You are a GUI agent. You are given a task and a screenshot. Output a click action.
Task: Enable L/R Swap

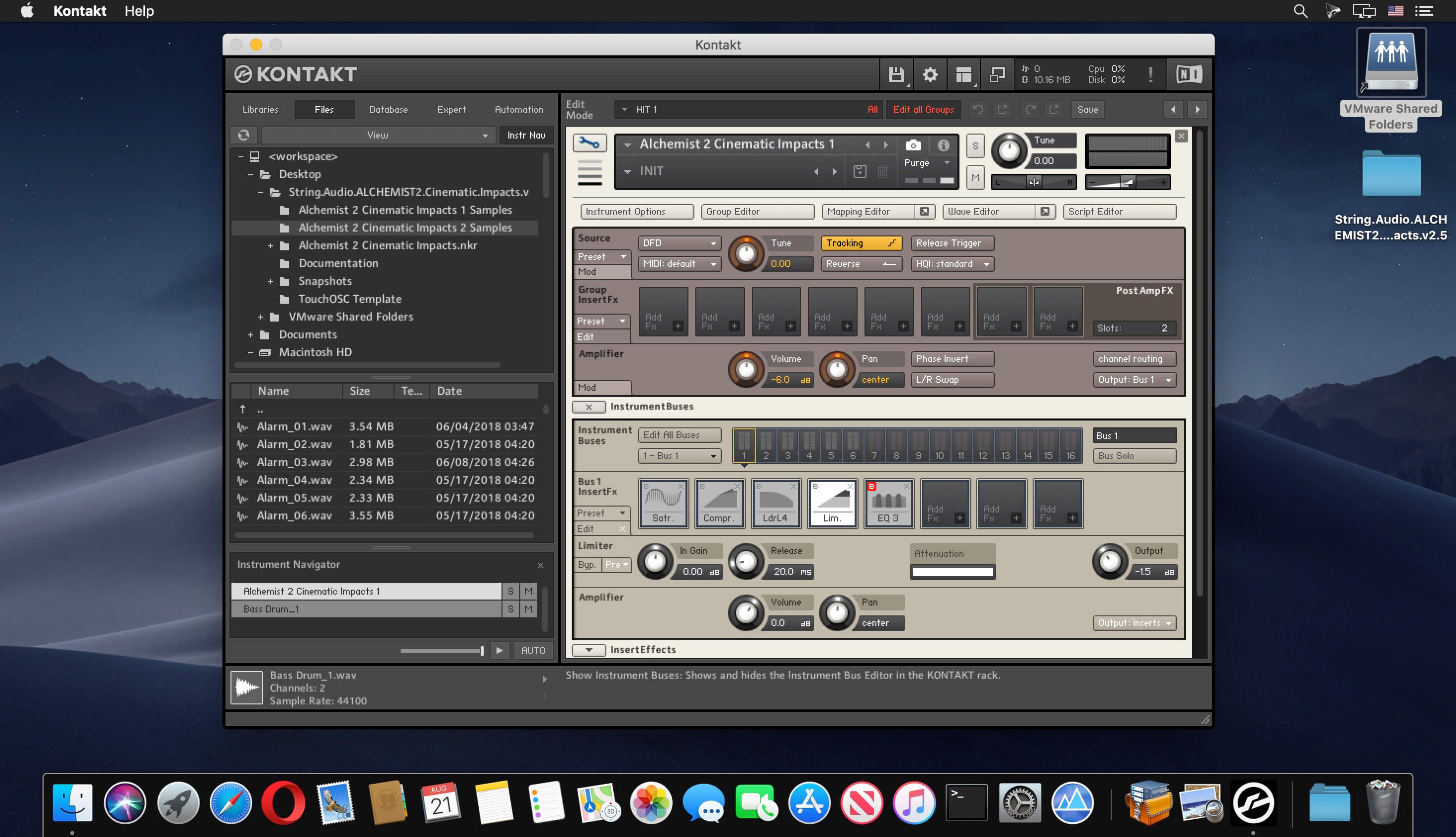[952, 379]
